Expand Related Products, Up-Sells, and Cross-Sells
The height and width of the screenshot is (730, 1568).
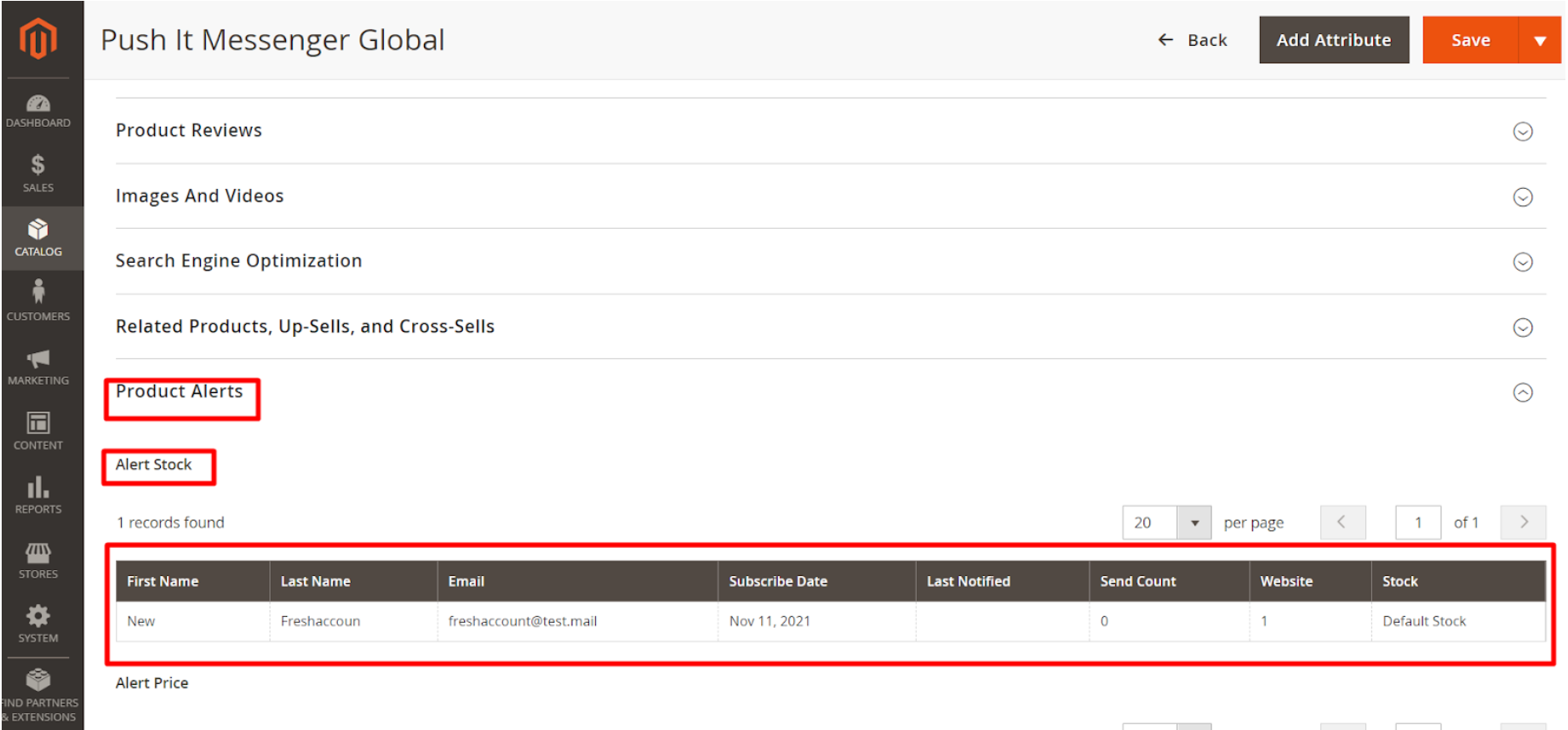pos(1523,327)
